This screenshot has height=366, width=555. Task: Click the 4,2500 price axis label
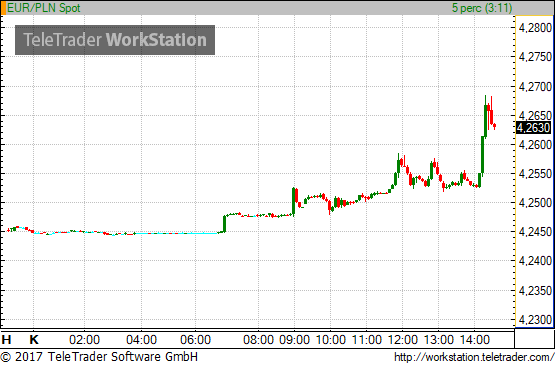tap(535, 203)
